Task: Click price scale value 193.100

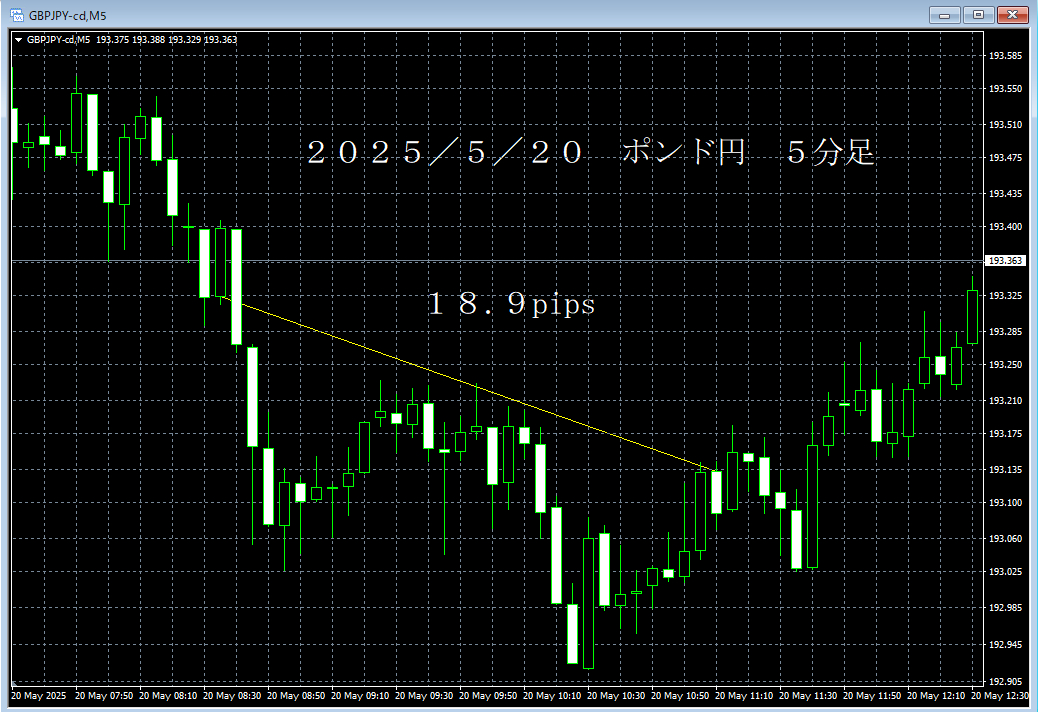Action: 1005,502
